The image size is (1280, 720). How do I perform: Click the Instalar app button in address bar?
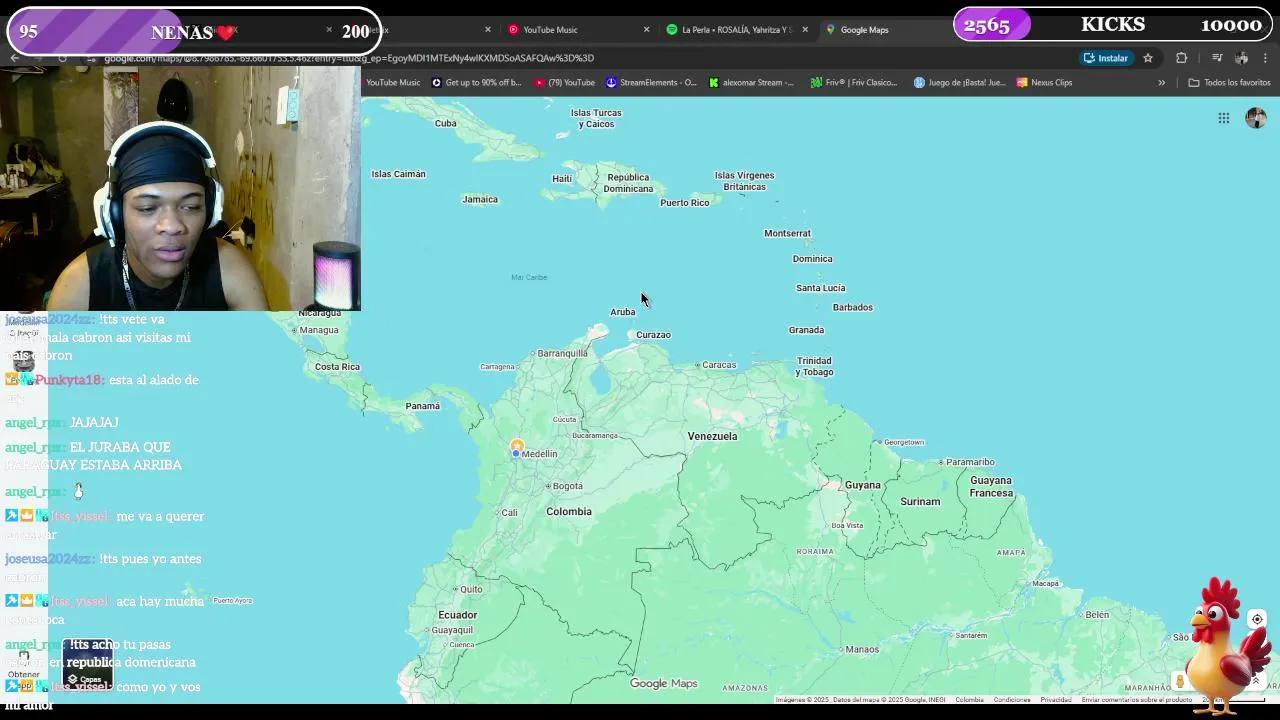pos(1106,58)
